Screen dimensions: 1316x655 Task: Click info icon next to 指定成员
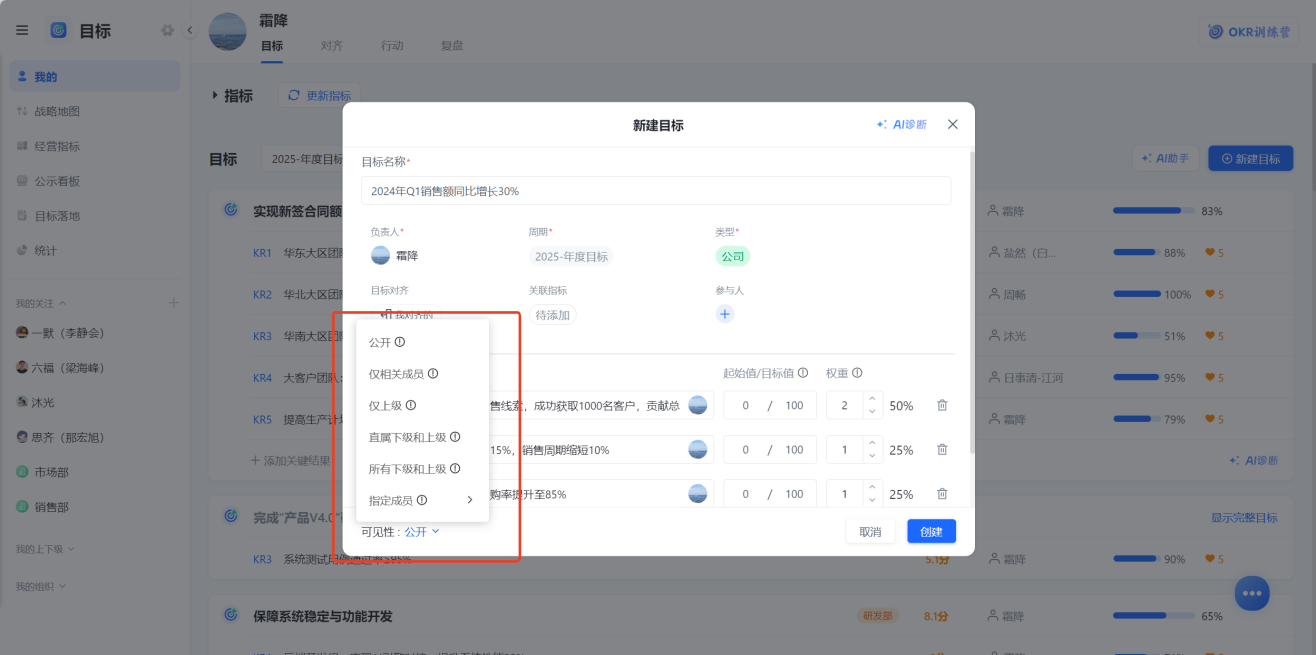(422, 500)
